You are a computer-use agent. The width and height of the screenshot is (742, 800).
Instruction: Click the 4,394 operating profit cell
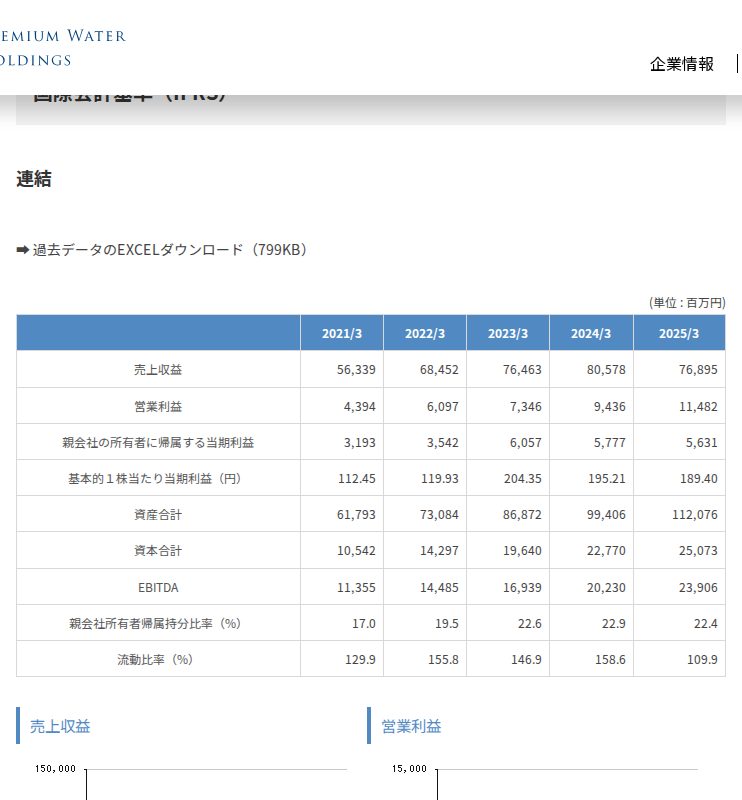coord(342,406)
